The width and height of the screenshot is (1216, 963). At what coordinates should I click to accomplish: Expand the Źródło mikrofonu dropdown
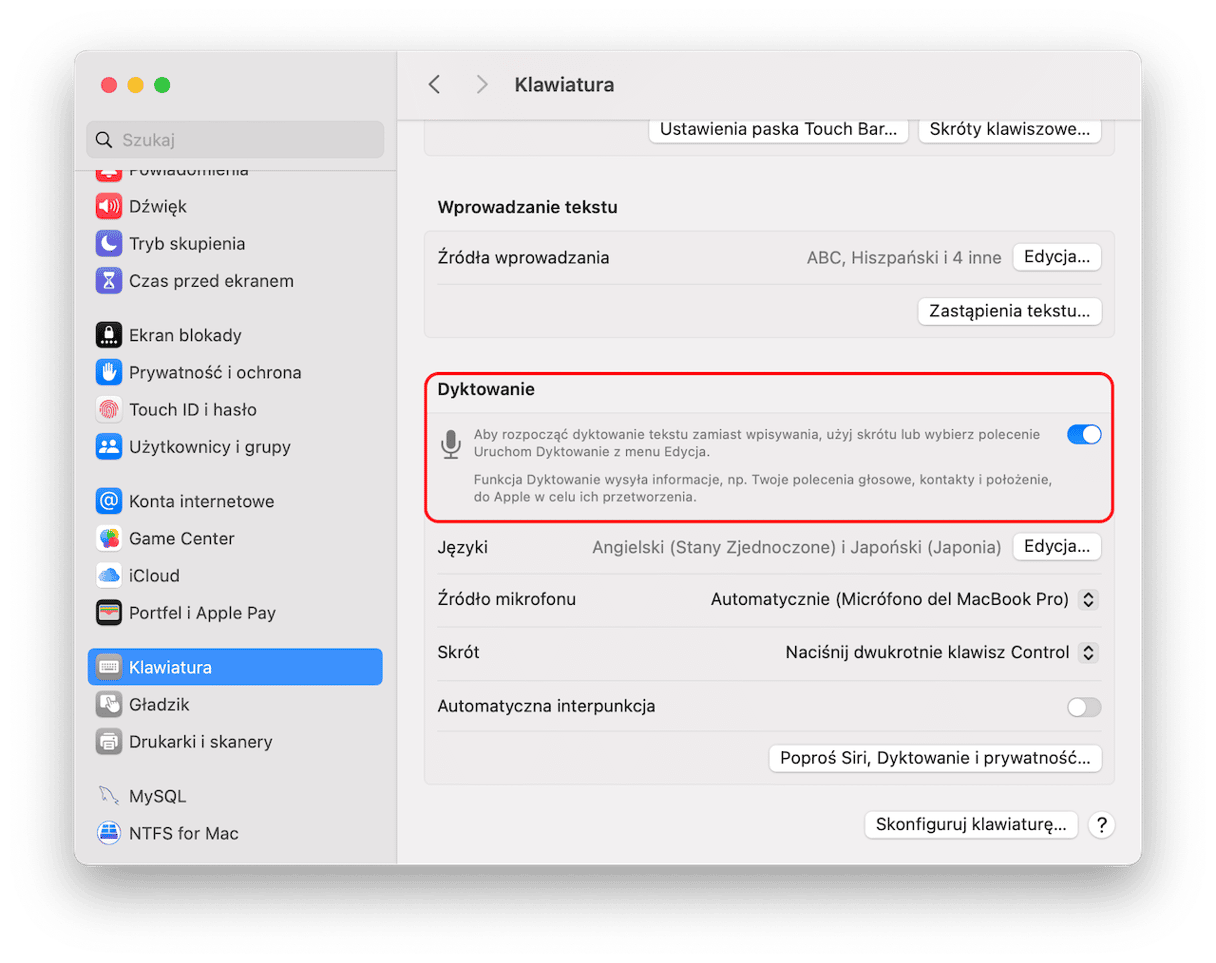(x=1090, y=600)
